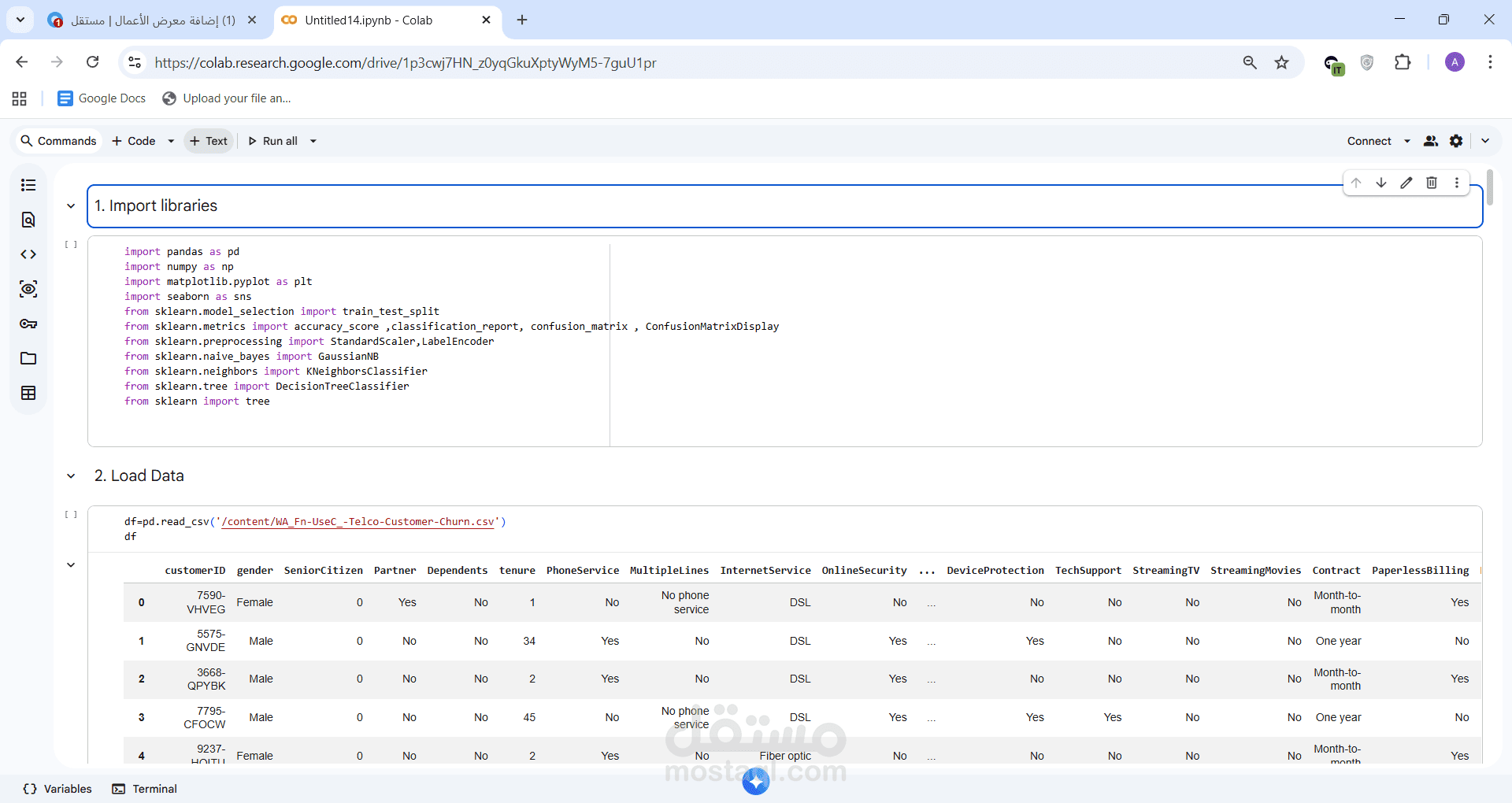Open the browser zoom magnifier icon
The width and height of the screenshot is (1512, 803).
1250,62
